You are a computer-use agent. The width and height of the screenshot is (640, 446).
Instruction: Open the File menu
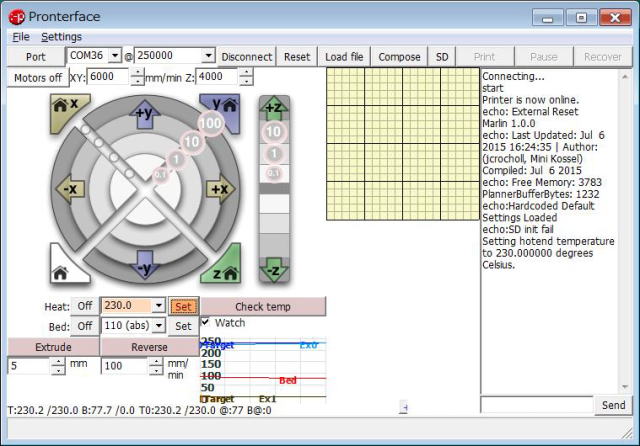[21, 37]
